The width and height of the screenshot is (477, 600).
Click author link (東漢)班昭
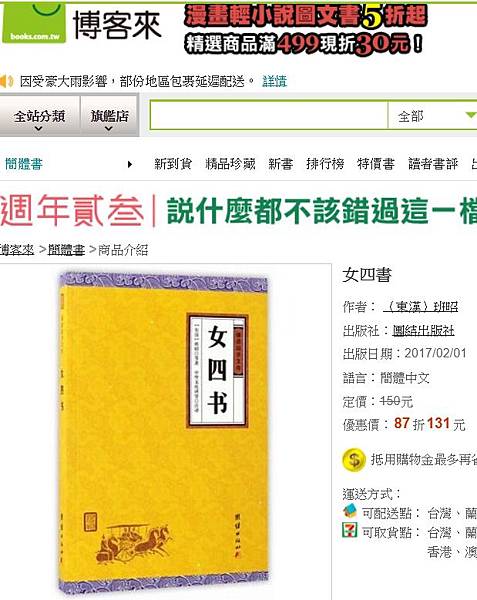pyautogui.click(x=420, y=307)
